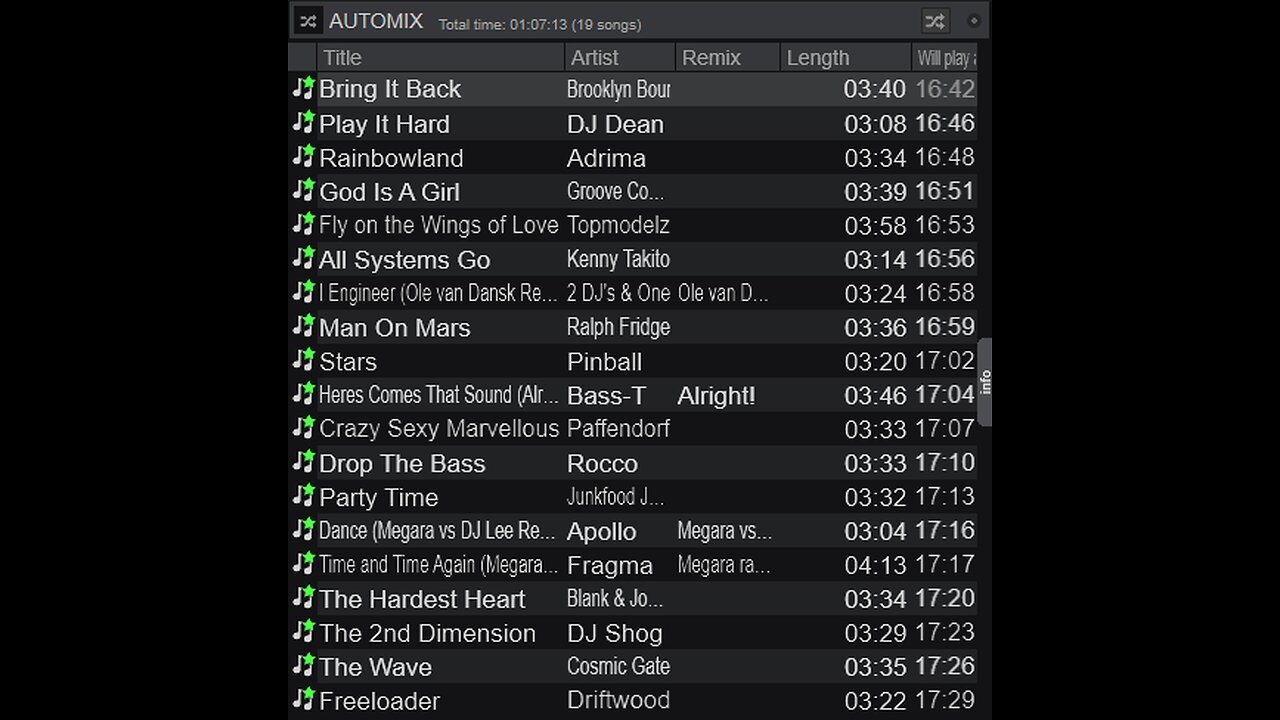
Task: Sort by the Length column header
Action: click(846, 58)
